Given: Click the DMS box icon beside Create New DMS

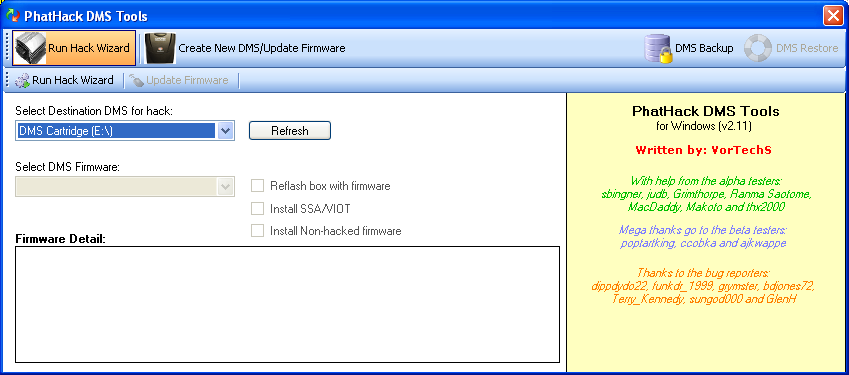Looking at the screenshot, I should [160, 48].
